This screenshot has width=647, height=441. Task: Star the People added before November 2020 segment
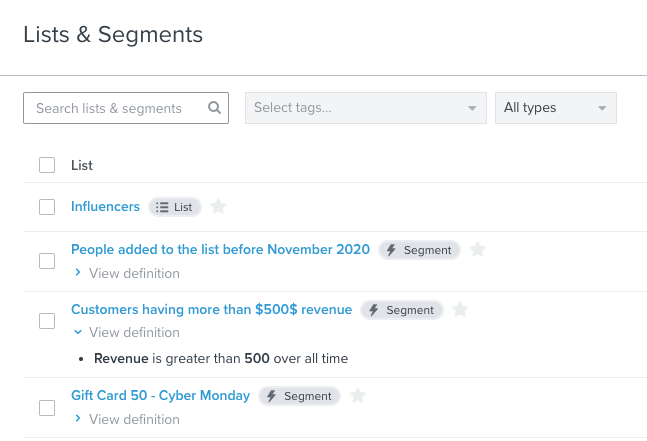[x=477, y=250]
